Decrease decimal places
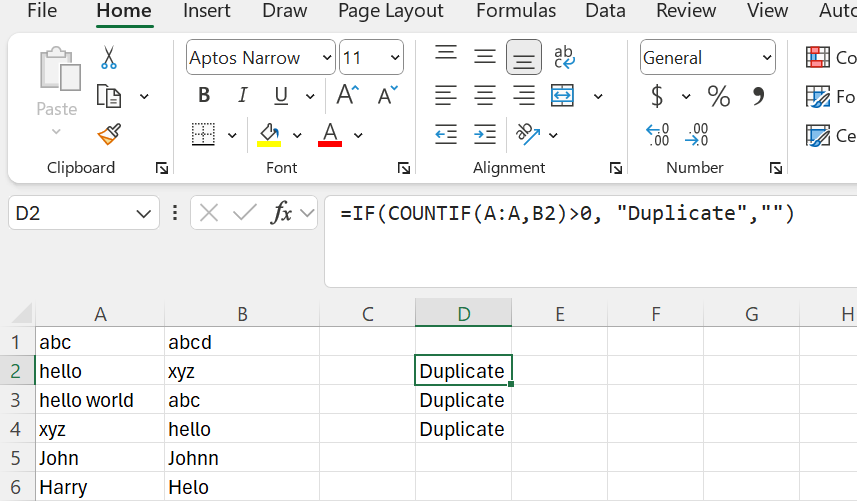This screenshot has height=501, width=857. [x=696, y=134]
